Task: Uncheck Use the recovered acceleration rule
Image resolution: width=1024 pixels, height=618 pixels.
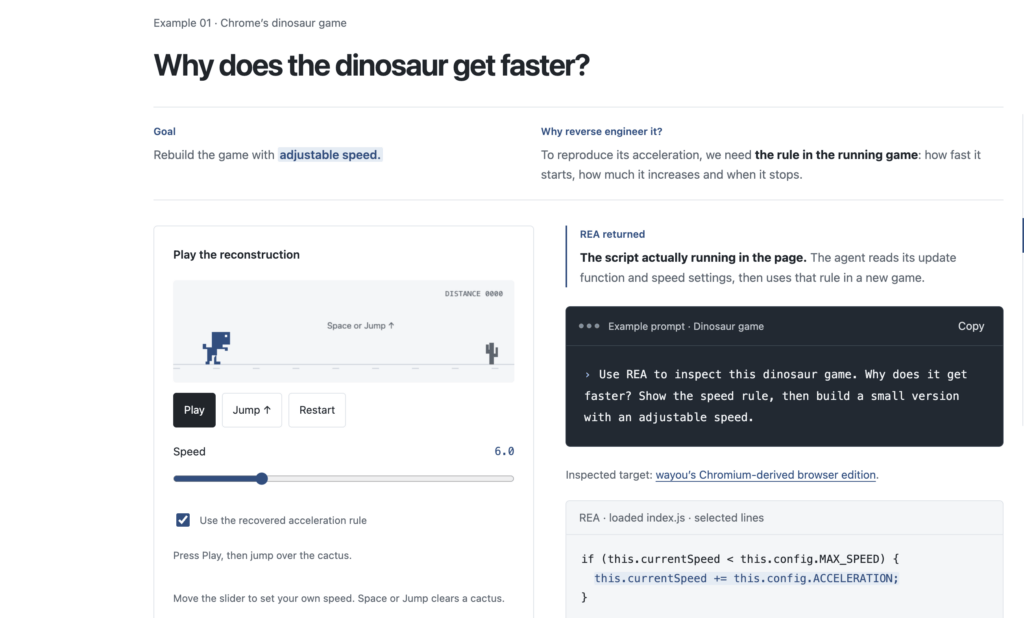Action: (x=183, y=520)
